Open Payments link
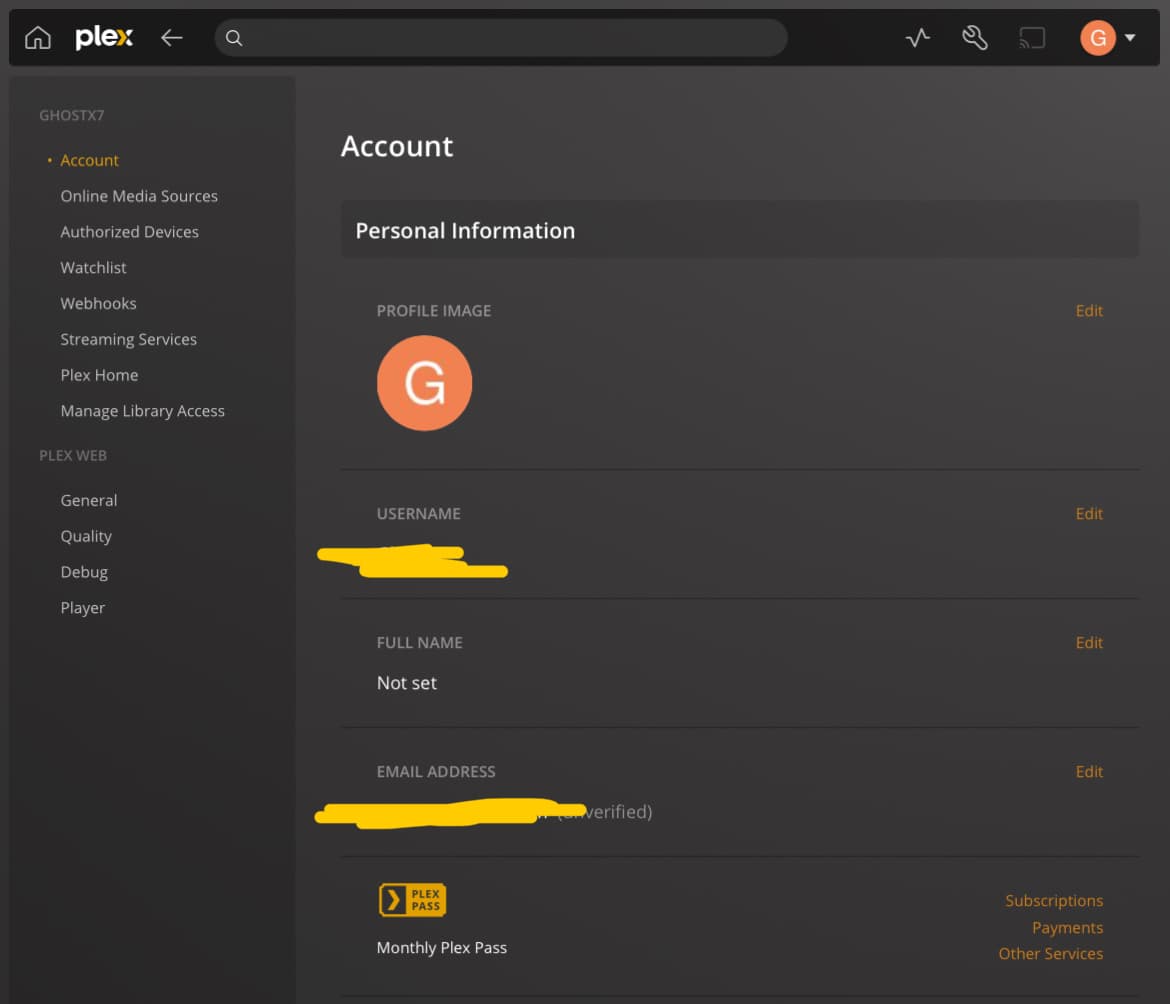The height and width of the screenshot is (1004, 1170). 1067,927
